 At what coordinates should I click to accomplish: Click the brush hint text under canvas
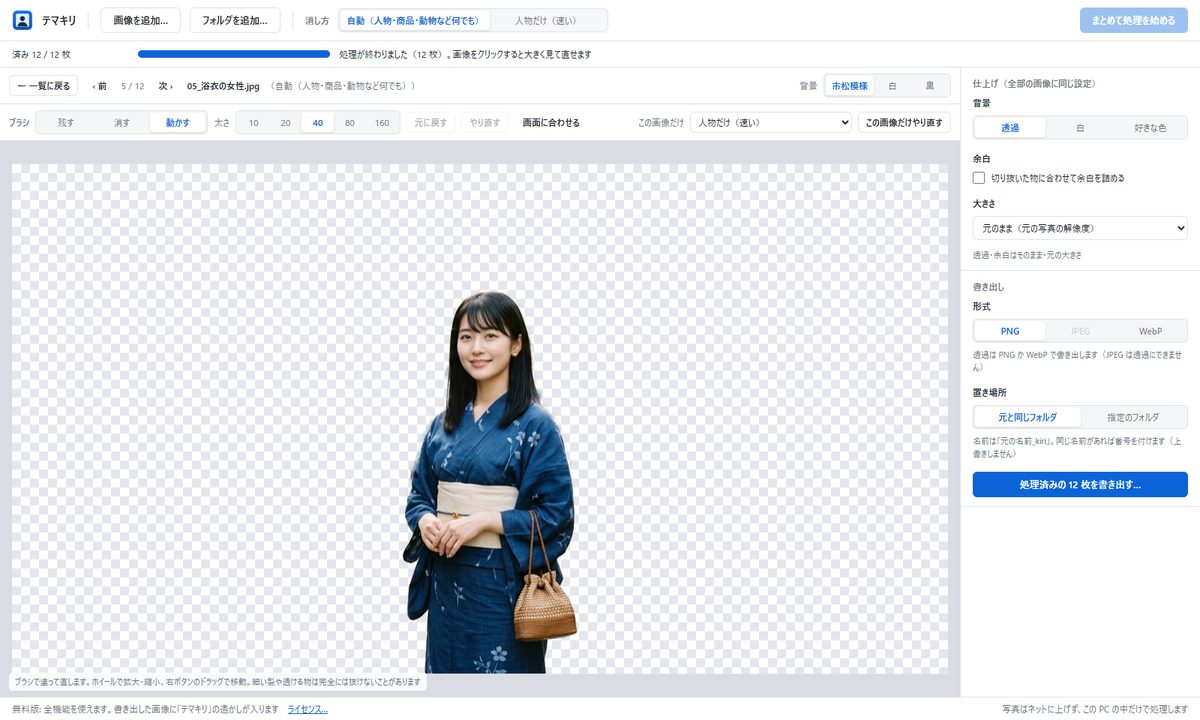click(x=219, y=682)
